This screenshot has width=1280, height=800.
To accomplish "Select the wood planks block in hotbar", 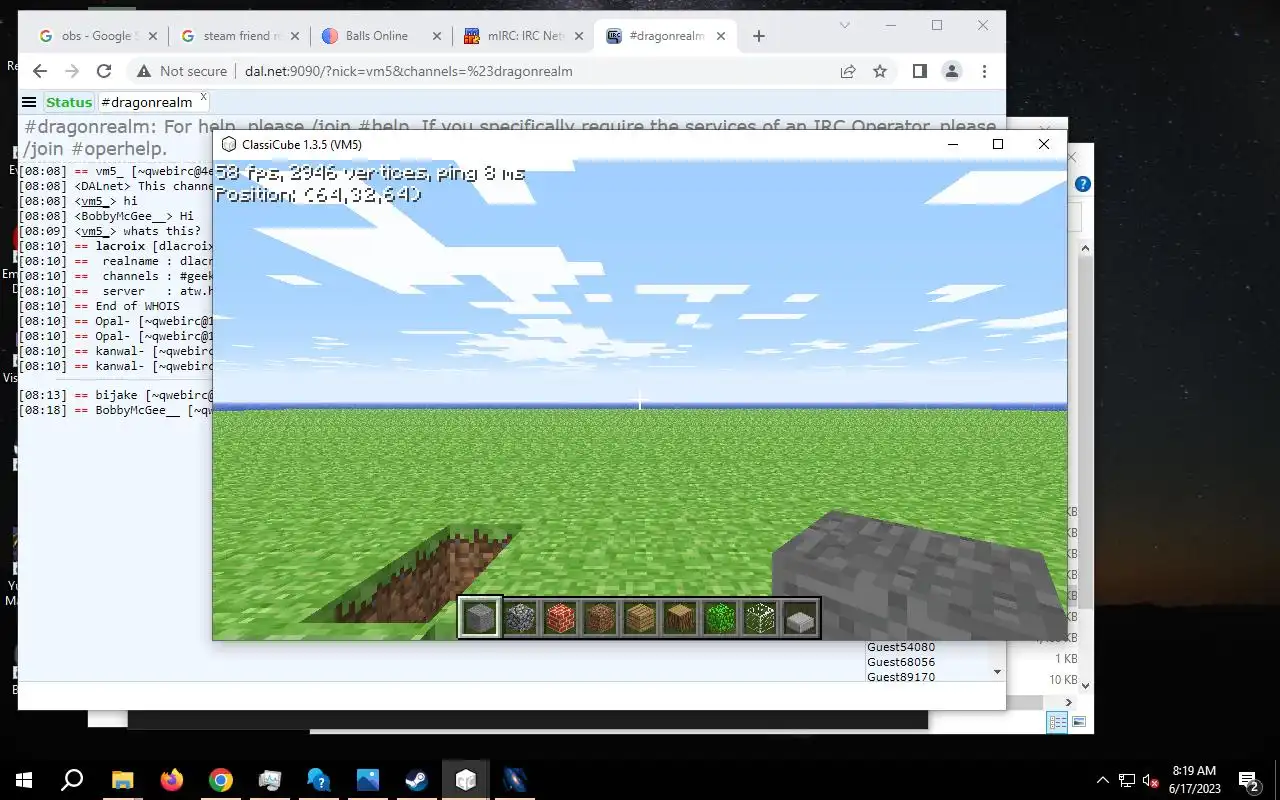I will [640, 618].
